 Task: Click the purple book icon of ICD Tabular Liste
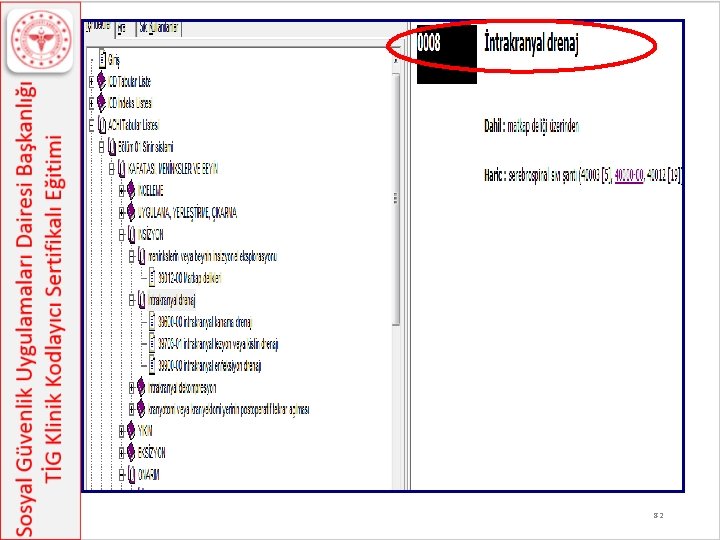tap(101, 82)
